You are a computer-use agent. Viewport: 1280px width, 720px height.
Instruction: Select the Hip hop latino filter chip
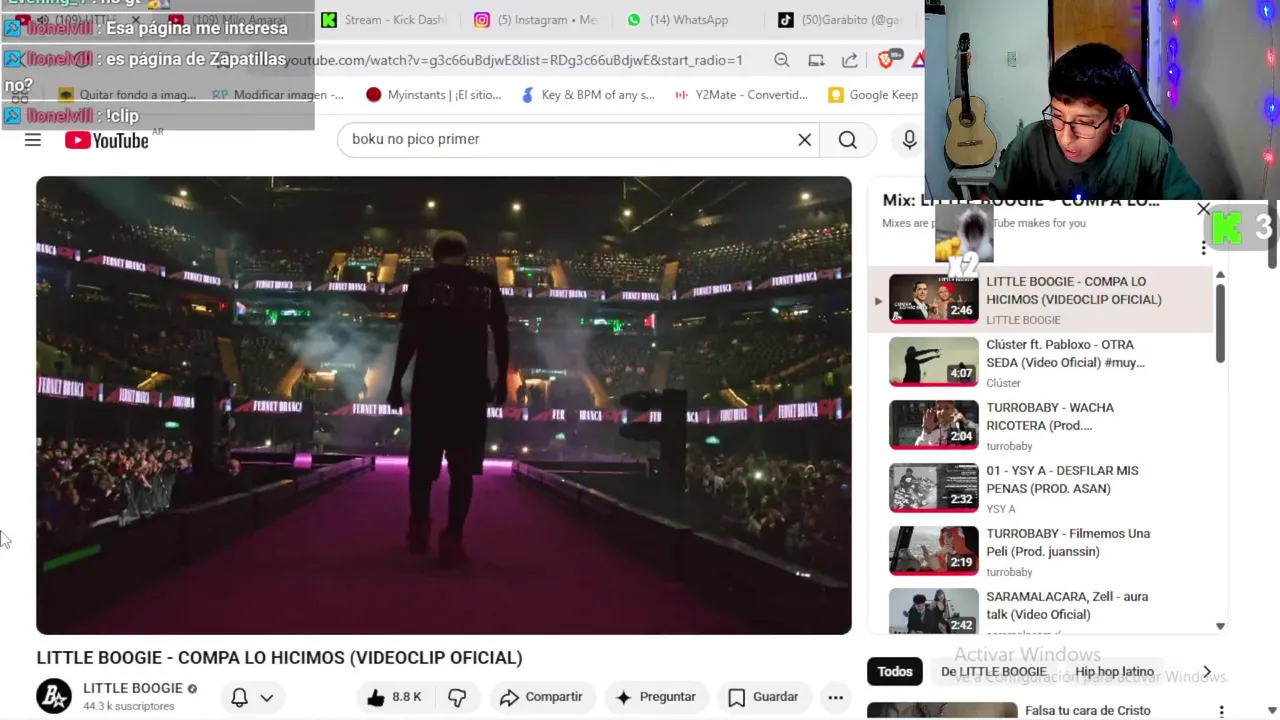click(x=1114, y=672)
